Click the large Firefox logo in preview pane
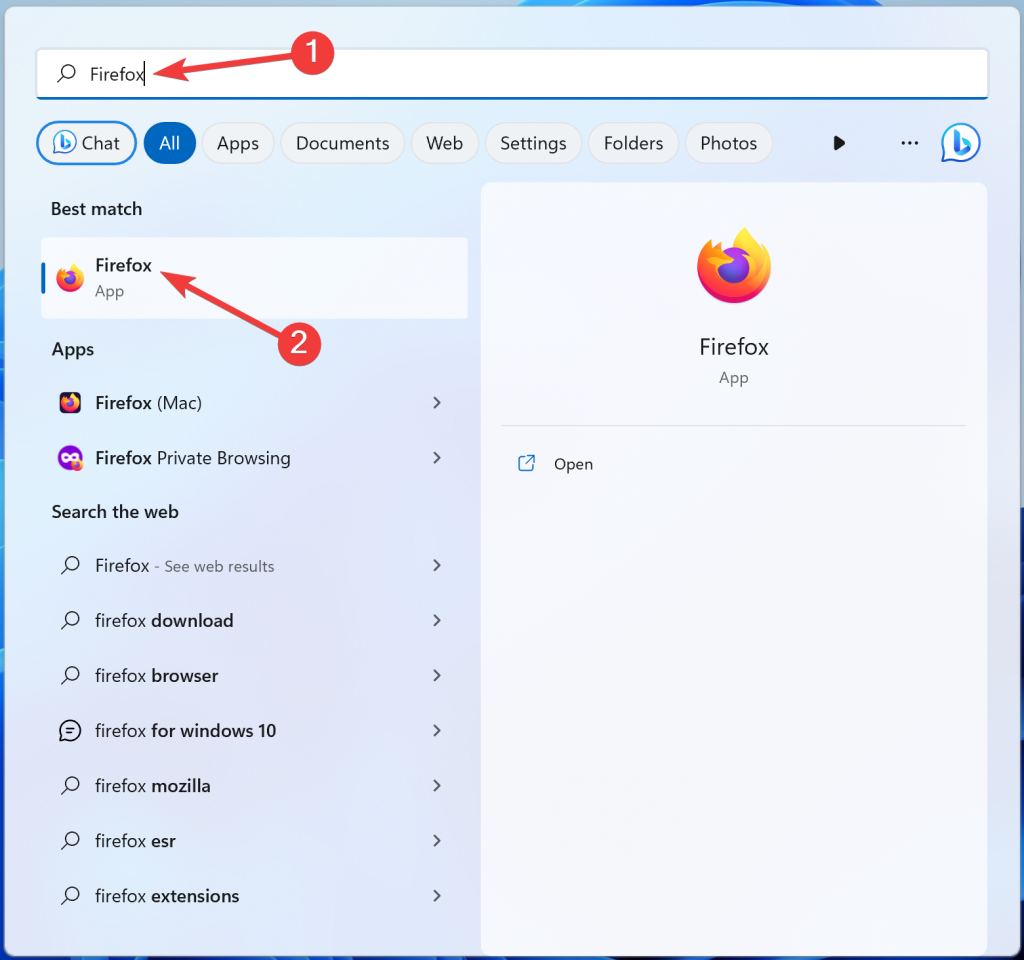 733,264
